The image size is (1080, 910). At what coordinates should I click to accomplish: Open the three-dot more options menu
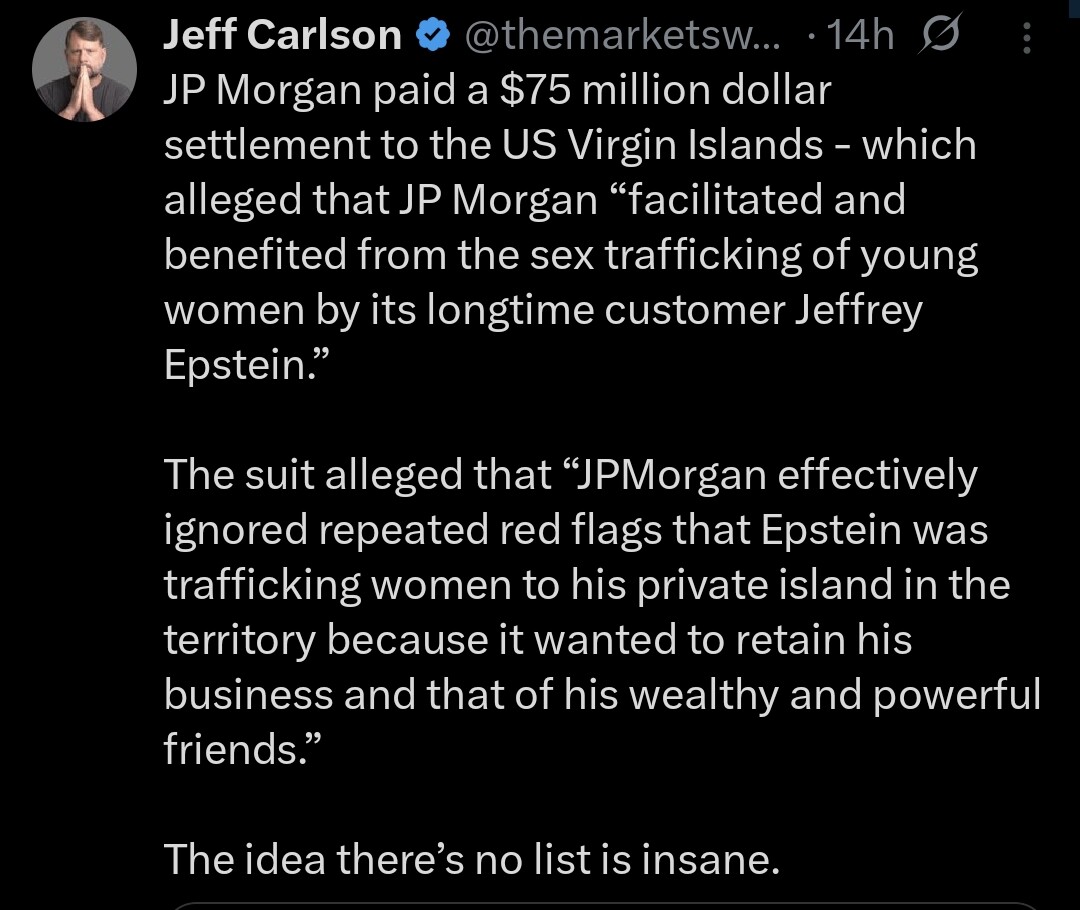coord(1027,38)
